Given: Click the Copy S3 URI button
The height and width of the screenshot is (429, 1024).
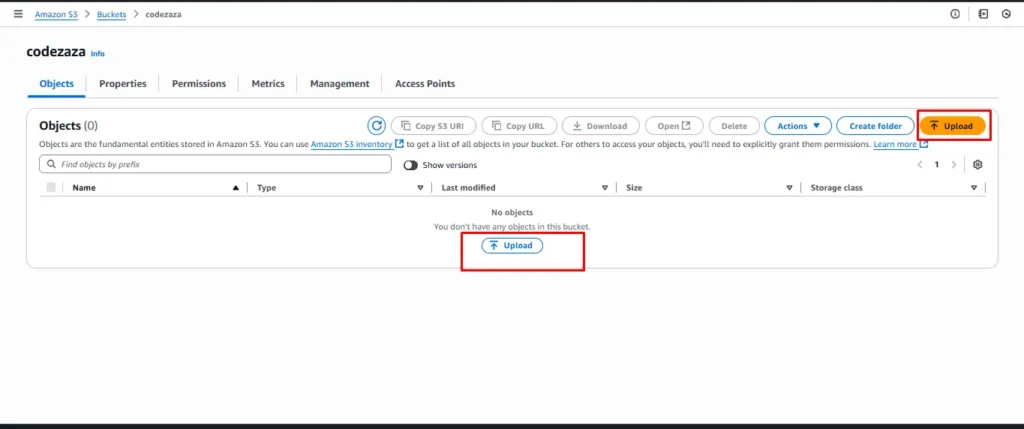Looking at the screenshot, I should (433, 126).
